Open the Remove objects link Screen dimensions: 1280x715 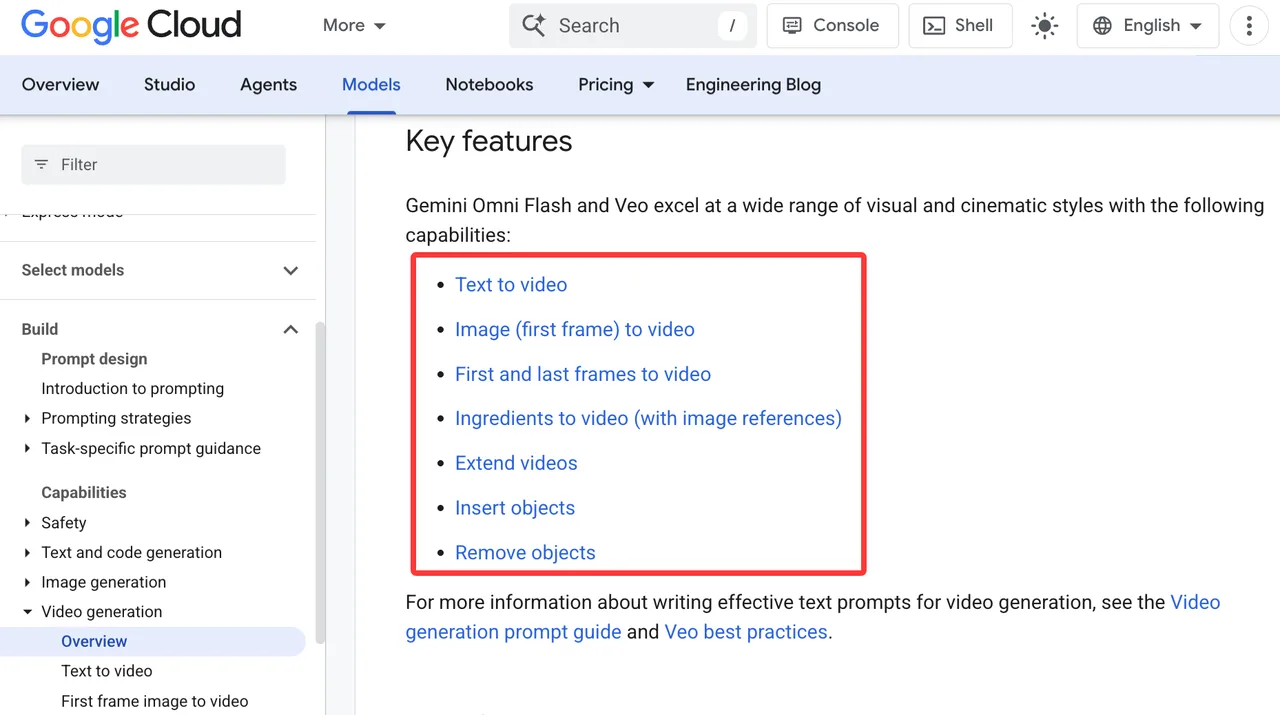tap(525, 553)
